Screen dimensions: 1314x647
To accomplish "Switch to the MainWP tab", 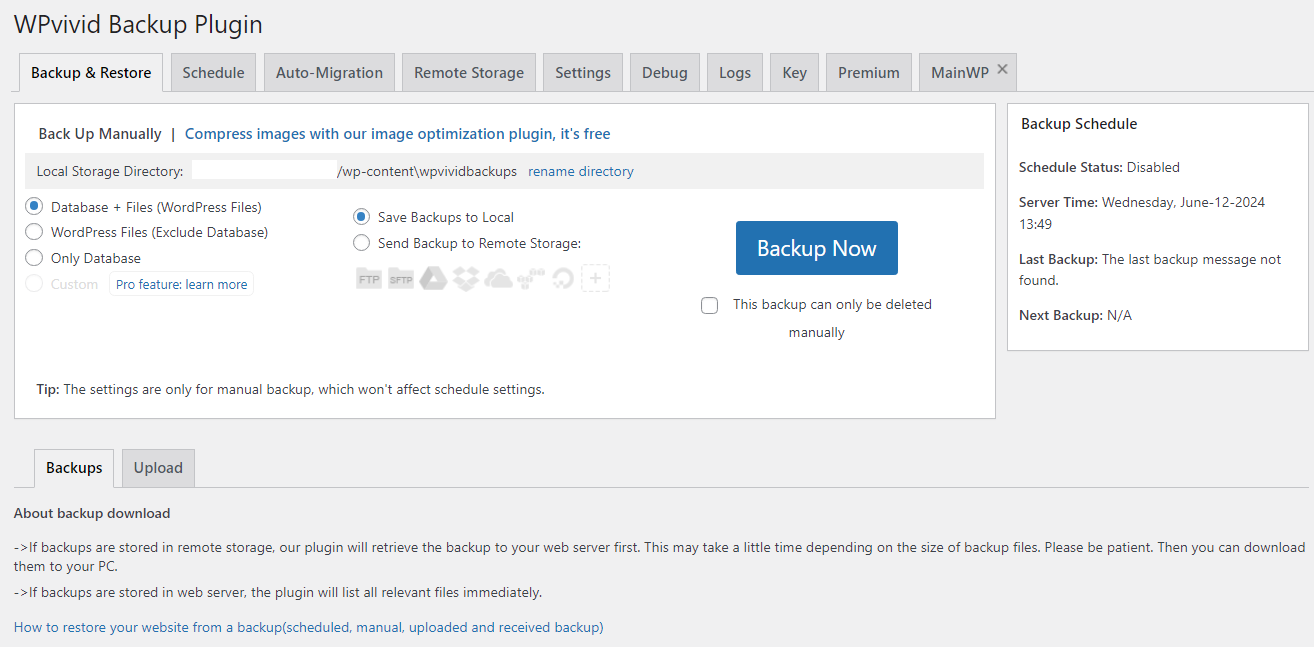I will tap(960, 73).
